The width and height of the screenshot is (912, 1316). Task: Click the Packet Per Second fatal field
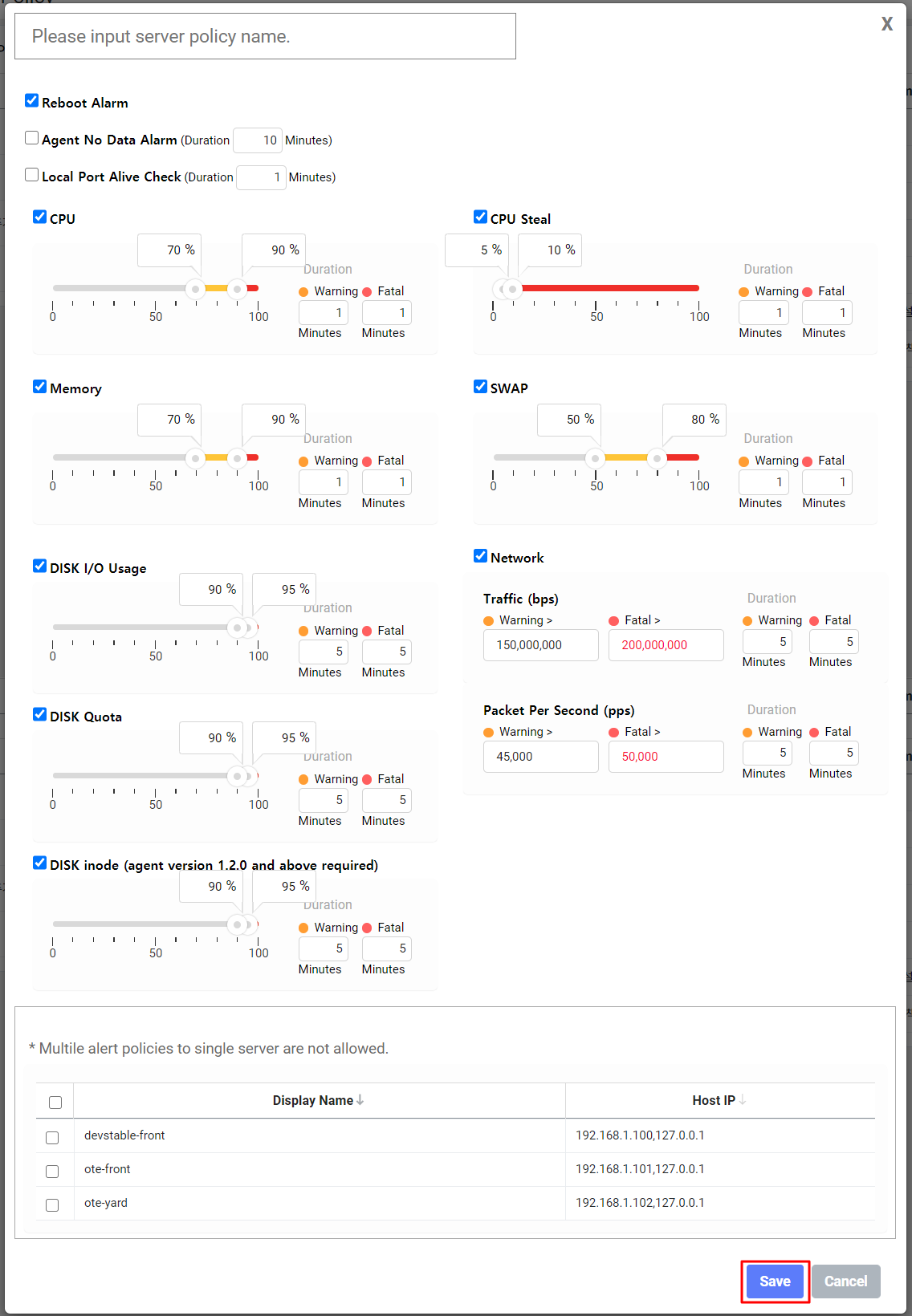(666, 757)
